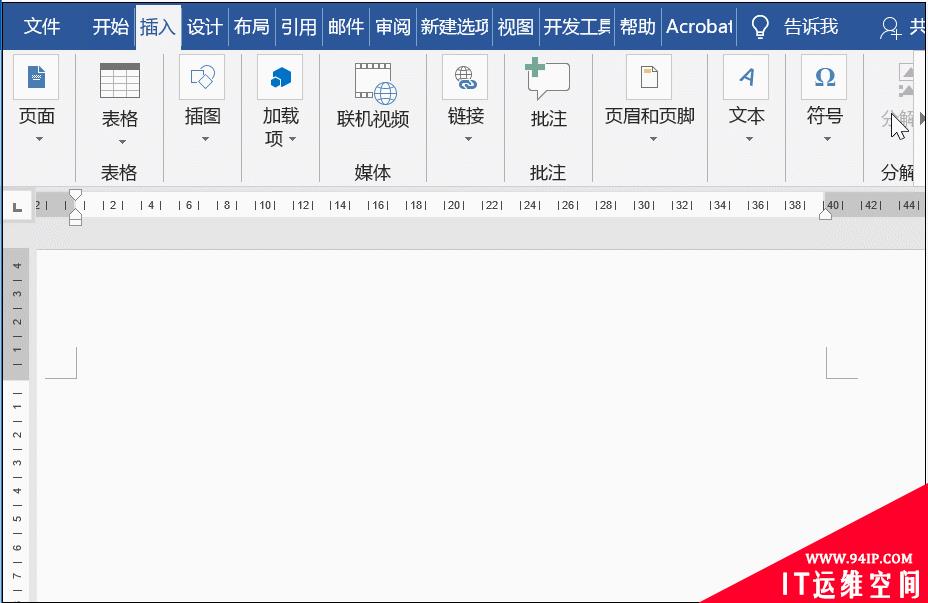Screen dimensions: 928x603
Task: Expand the 加载项 dropdown arrow
Action: pyautogui.click(x=292, y=139)
